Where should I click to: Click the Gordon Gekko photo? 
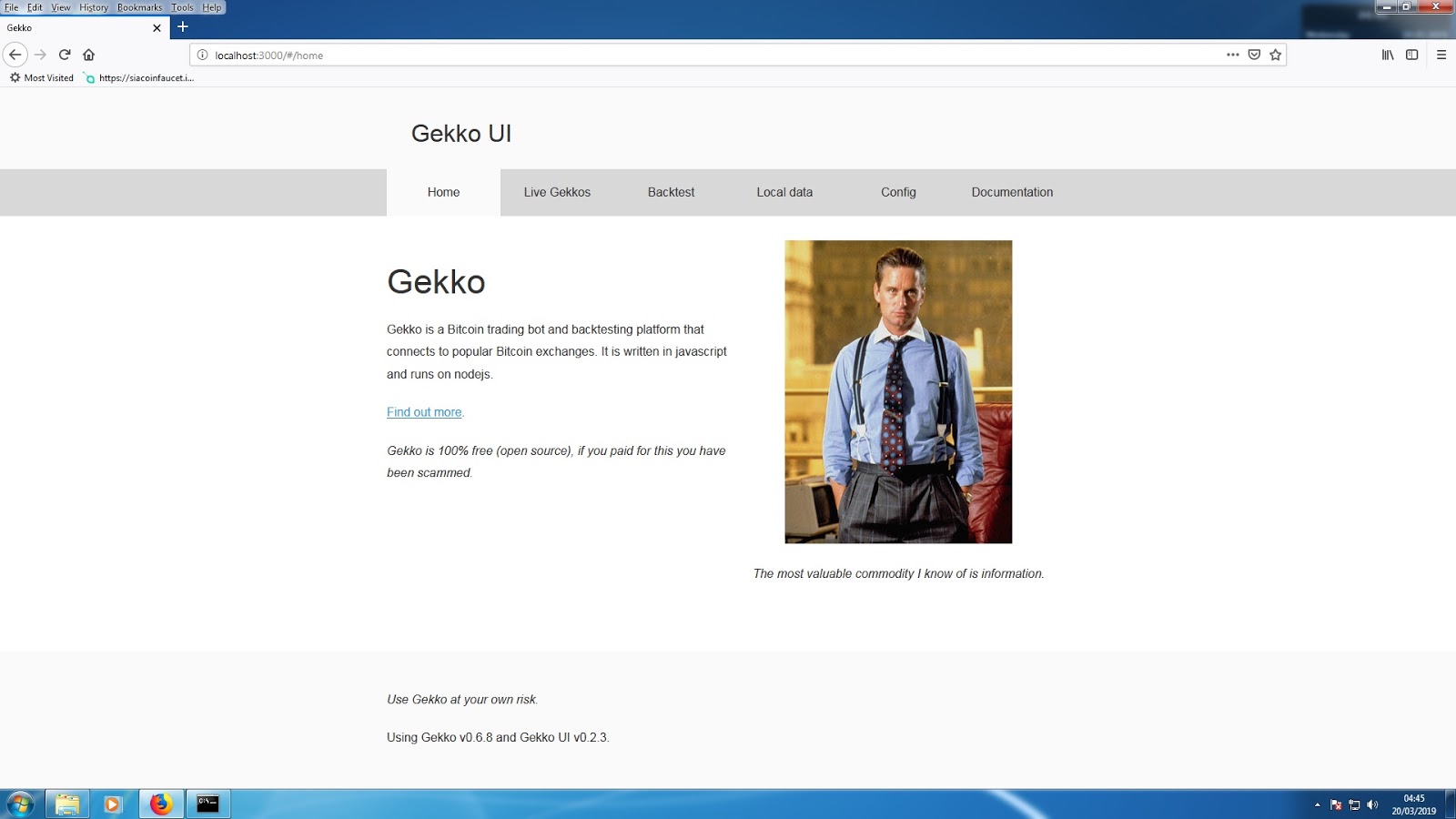tap(898, 391)
